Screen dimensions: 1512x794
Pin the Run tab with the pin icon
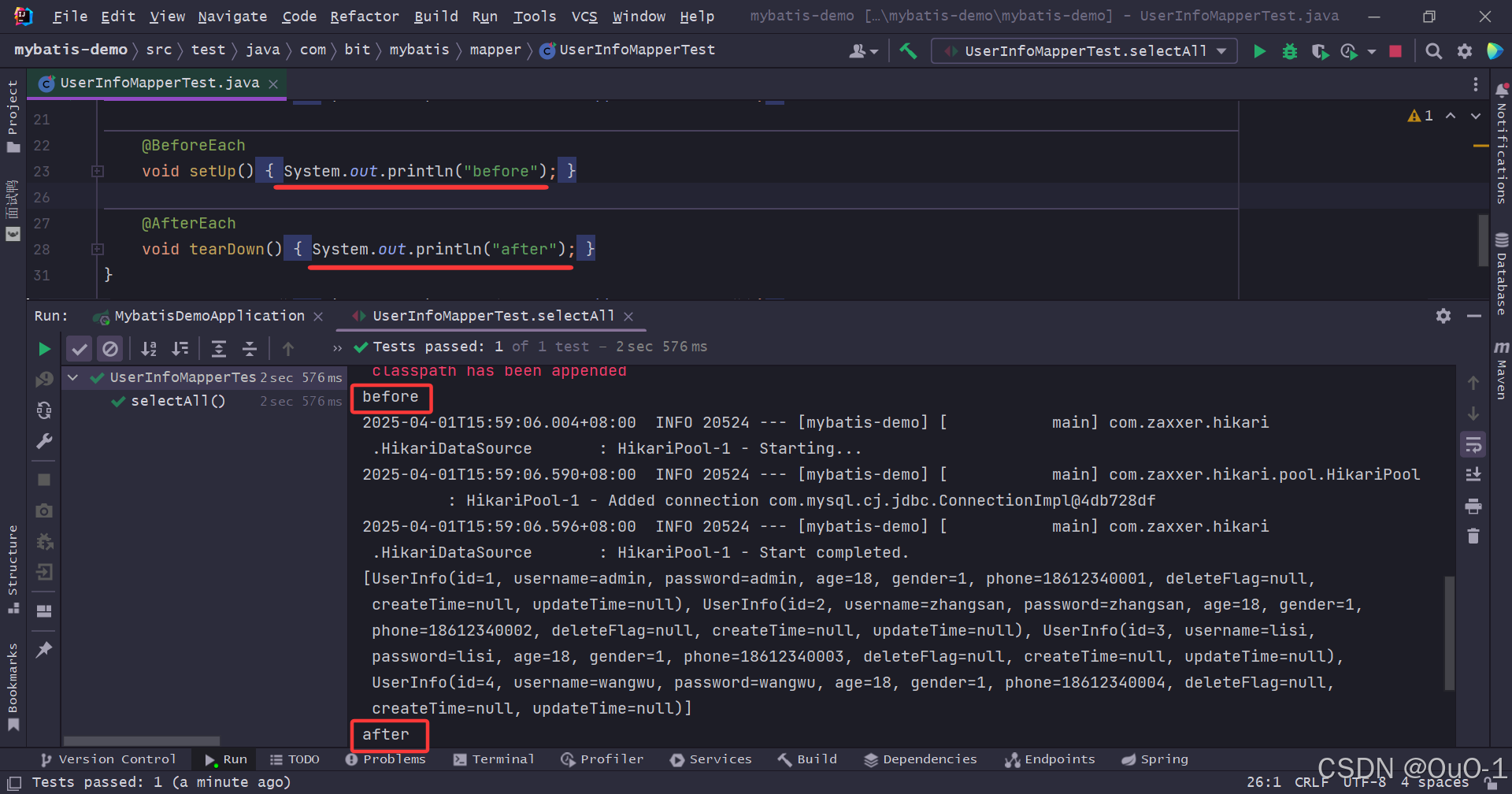[x=44, y=650]
